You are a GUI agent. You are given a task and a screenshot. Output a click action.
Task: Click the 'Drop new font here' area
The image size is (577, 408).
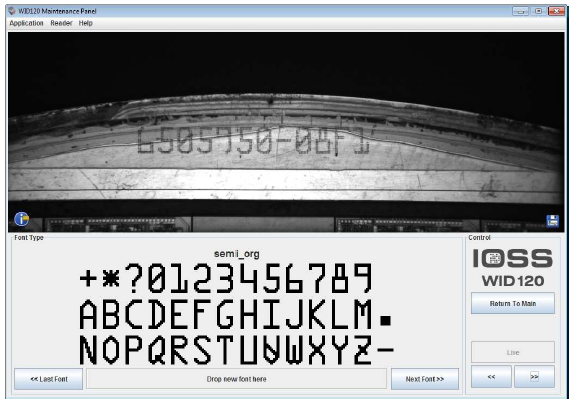pyautogui.click(x=236, y=379)
